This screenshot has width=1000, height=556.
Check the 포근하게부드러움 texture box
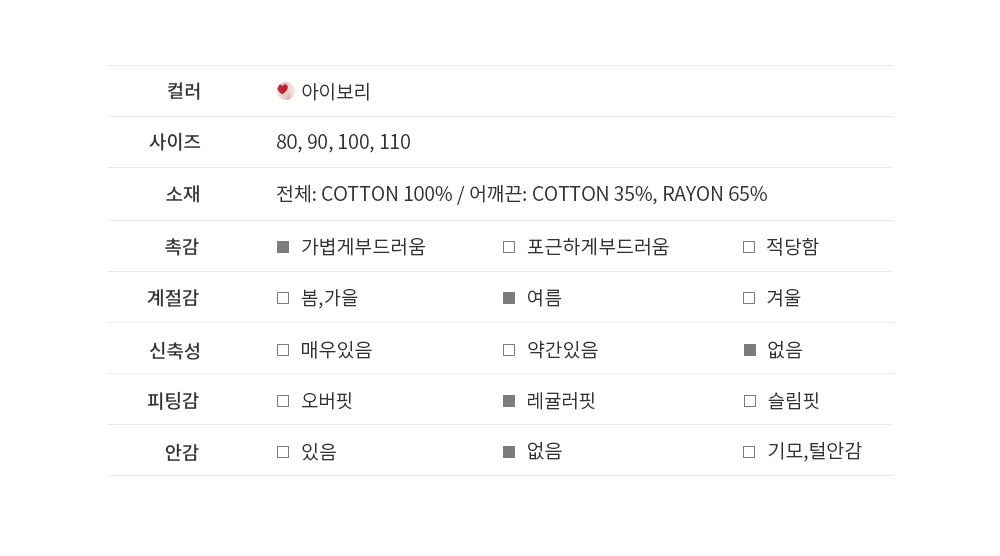coord(509,247)
